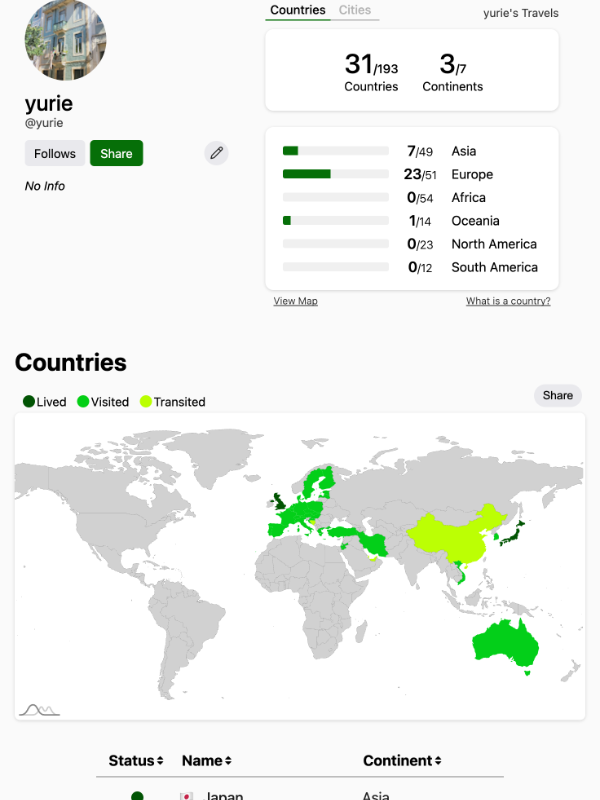
Task: Click the Europe progress bar
Action: (335, 174)
